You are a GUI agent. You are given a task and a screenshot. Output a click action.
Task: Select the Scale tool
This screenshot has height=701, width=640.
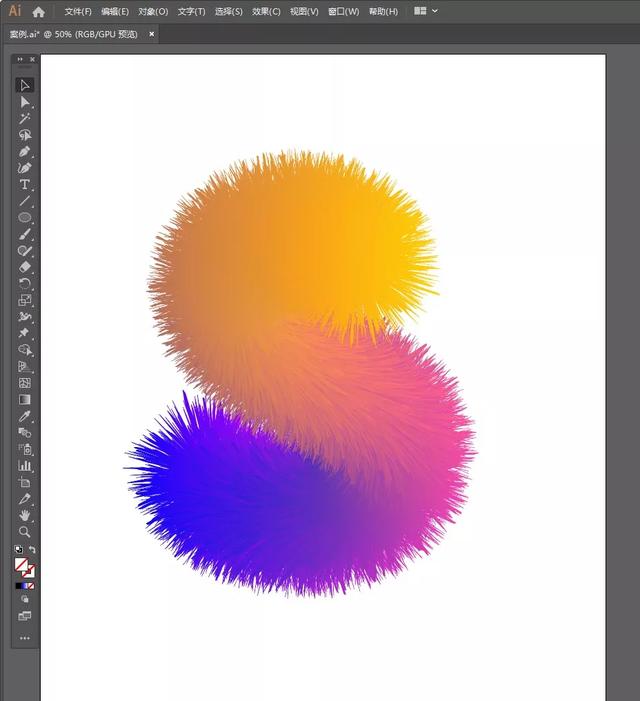pos(25,300)
